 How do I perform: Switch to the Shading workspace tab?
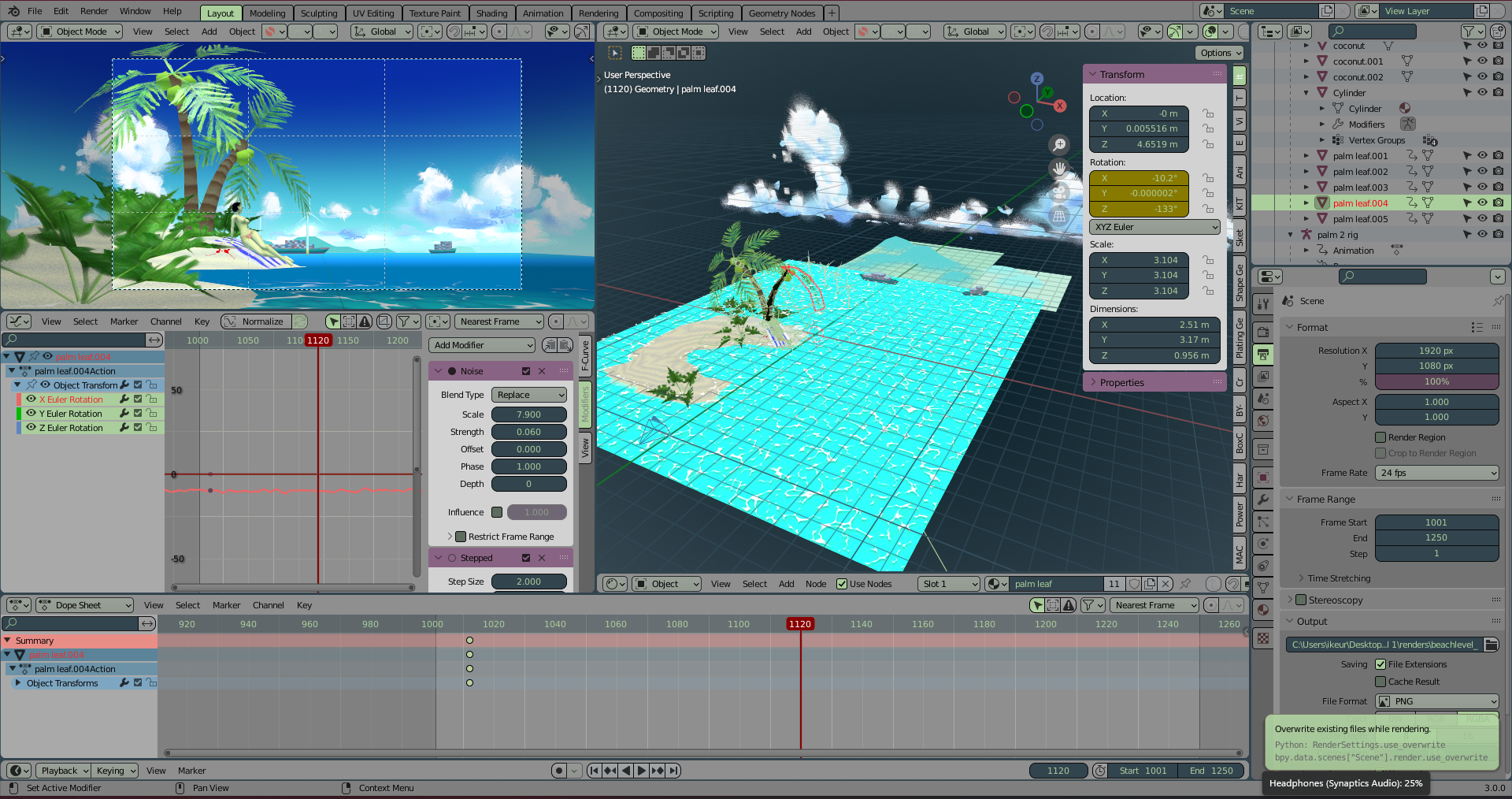(491, 13)
